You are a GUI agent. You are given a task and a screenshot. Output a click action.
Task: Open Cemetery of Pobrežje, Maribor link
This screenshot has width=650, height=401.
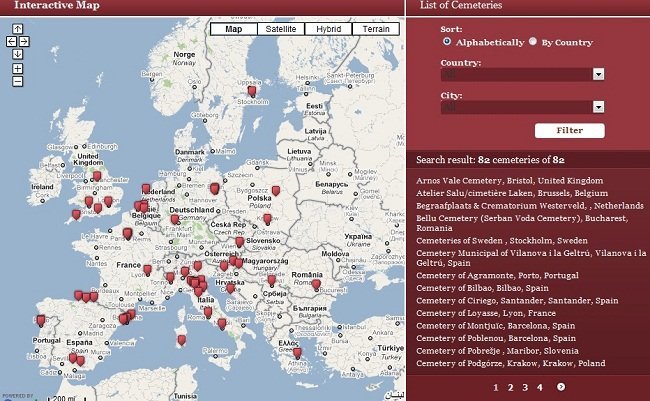click(x=497, y=351)
